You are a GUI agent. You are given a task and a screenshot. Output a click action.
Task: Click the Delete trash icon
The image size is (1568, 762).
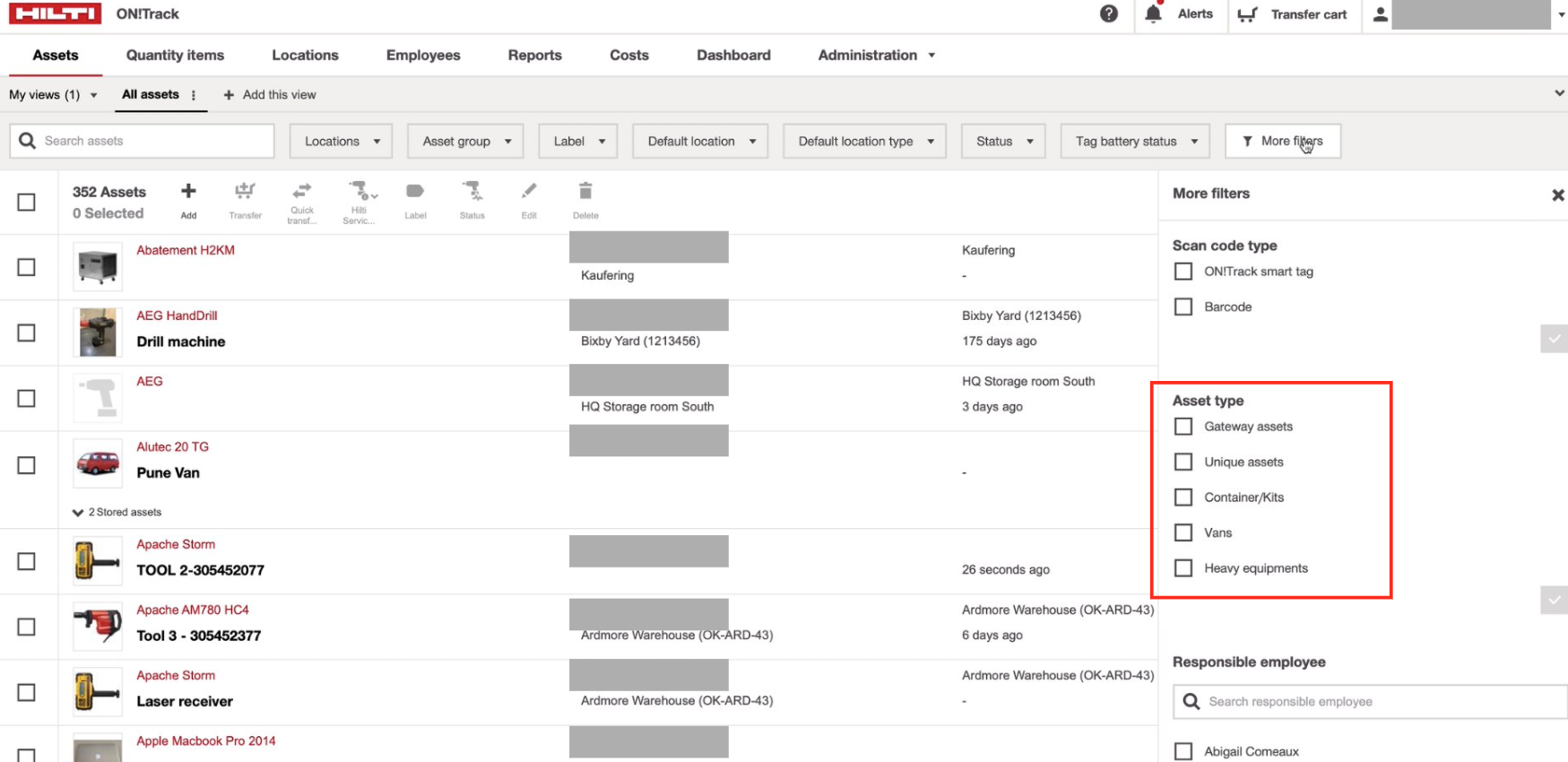click(585, 191)
